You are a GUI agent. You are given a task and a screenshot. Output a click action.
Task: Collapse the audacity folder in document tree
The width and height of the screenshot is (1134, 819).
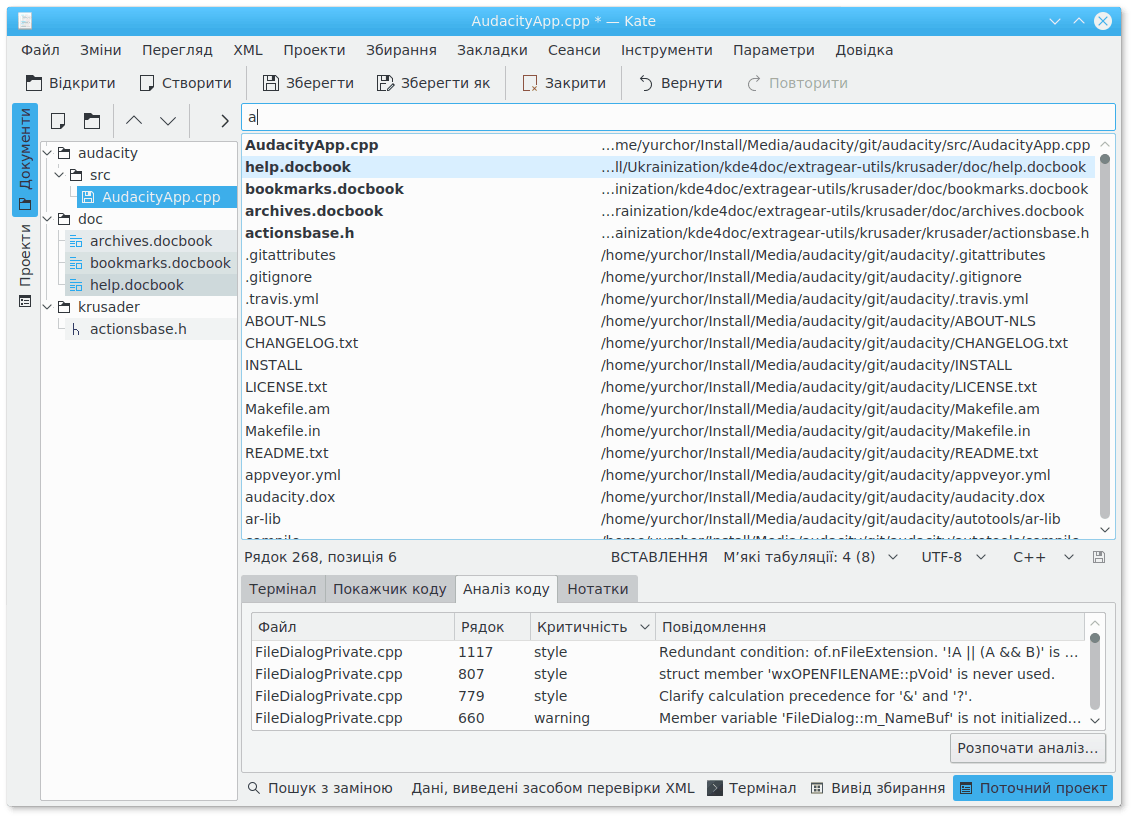(x=49, y=153)
